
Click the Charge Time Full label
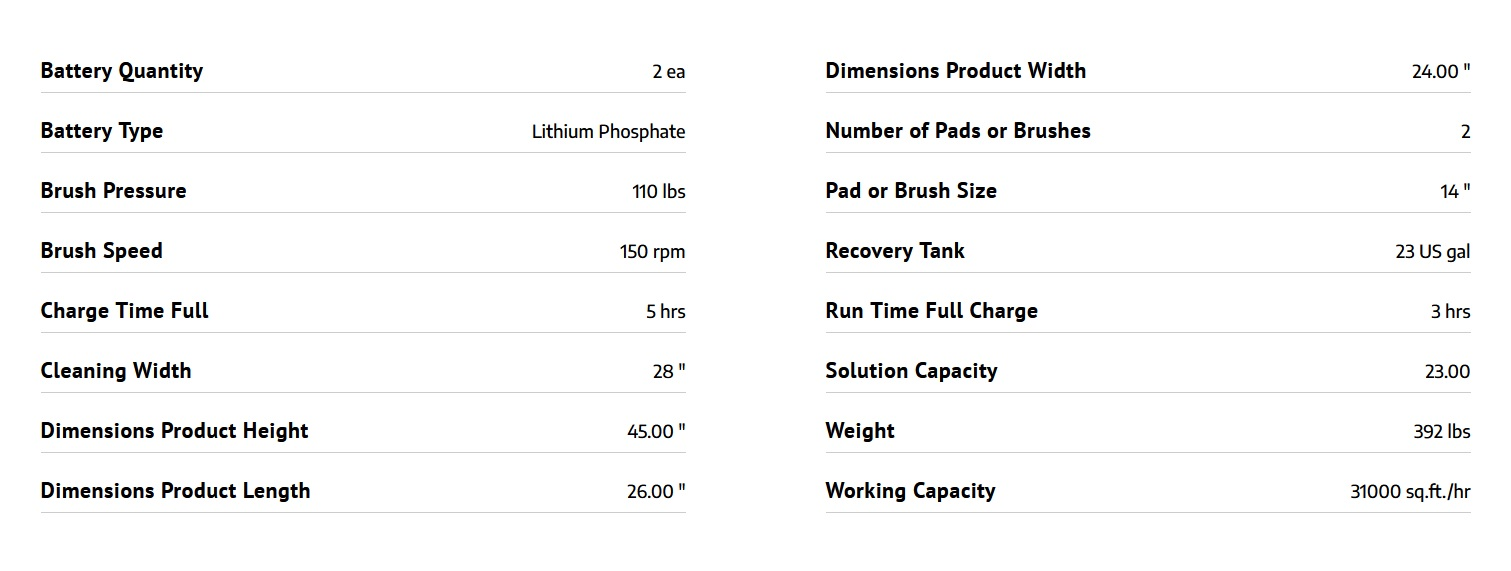pos(124,311)
